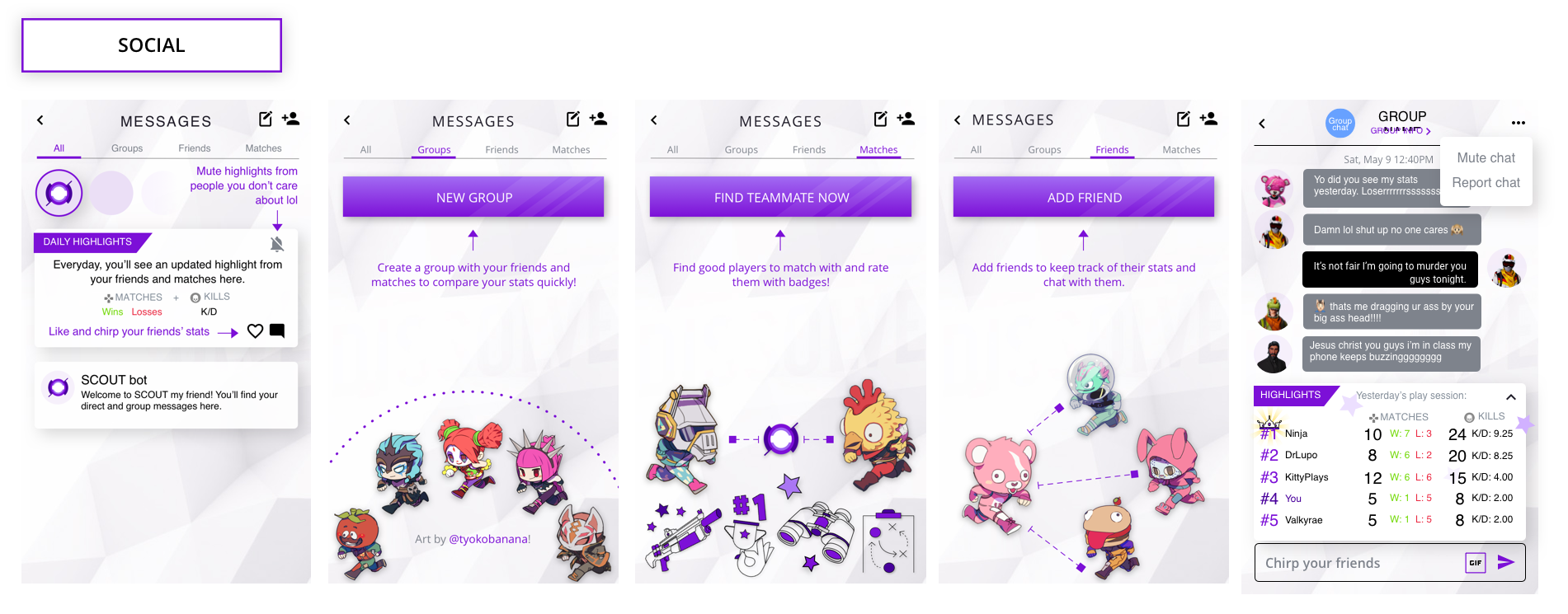
Task: Click the ADD FRIEND button
Action: coord(1084,197)
